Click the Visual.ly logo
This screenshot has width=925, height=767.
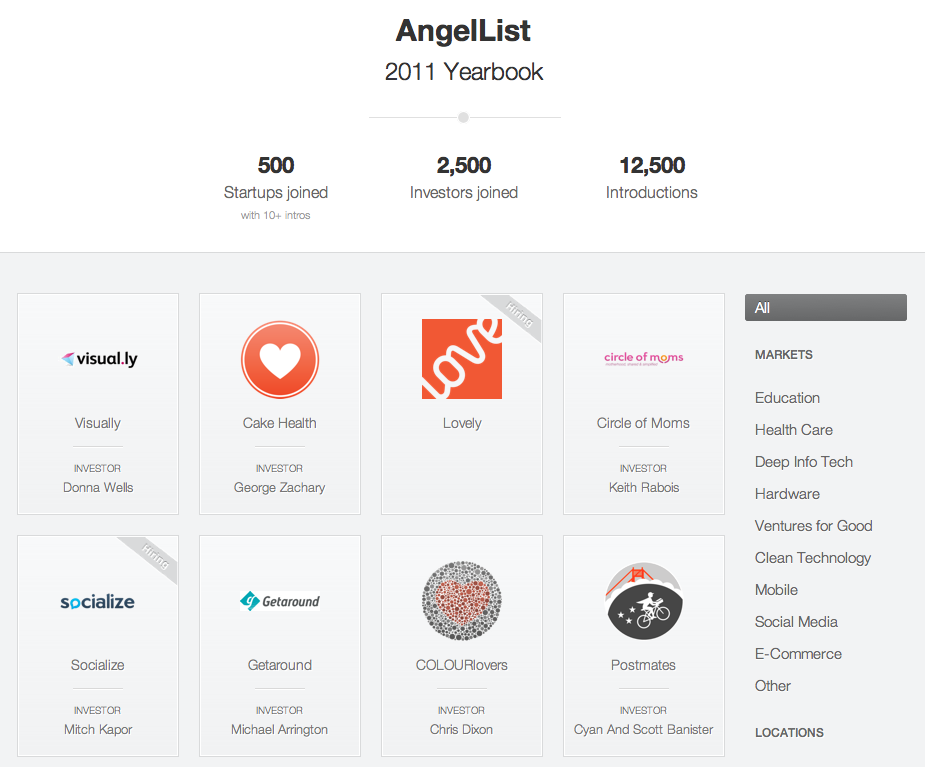tap(98, 359)
